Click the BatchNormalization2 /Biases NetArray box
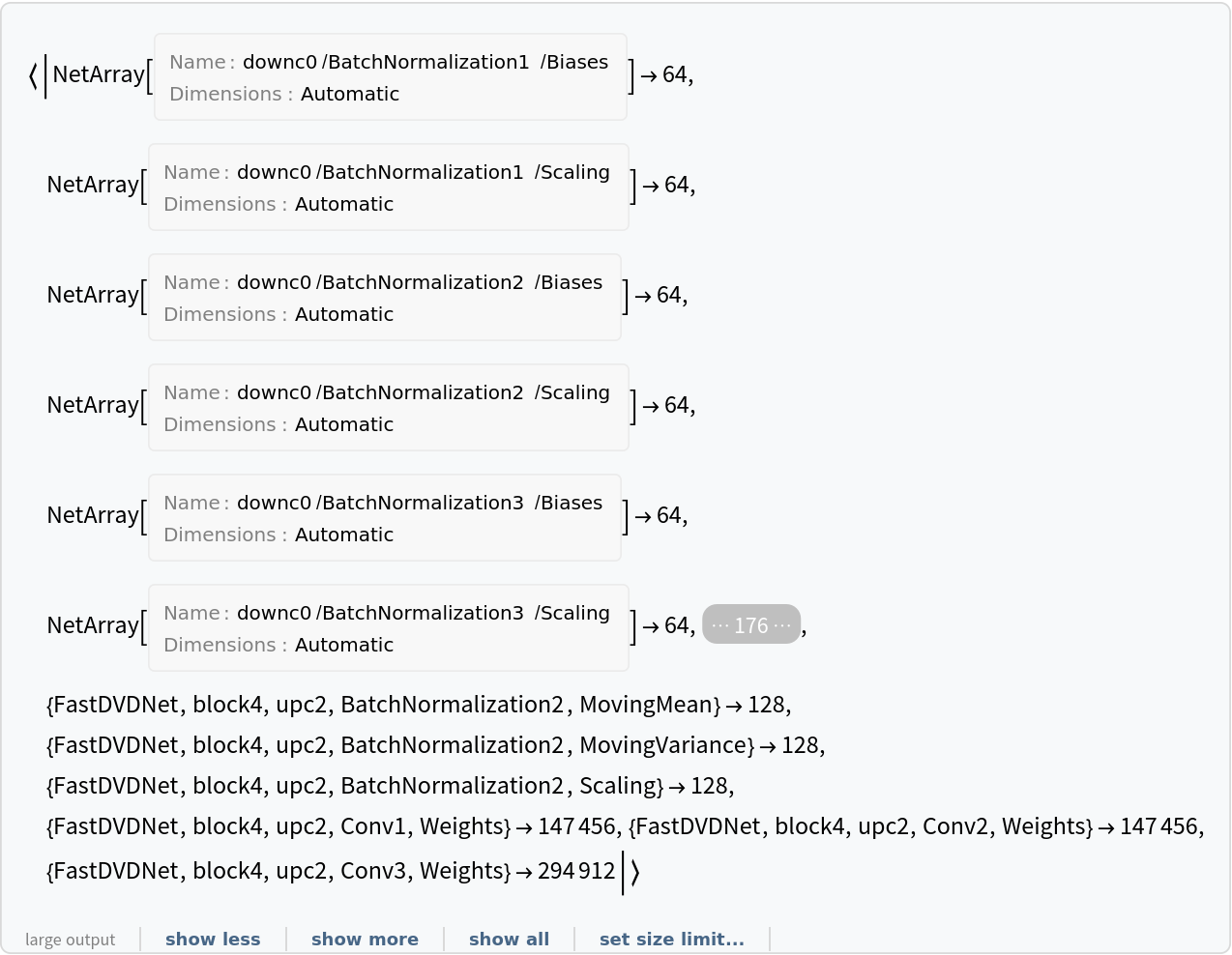 point(384,298)
